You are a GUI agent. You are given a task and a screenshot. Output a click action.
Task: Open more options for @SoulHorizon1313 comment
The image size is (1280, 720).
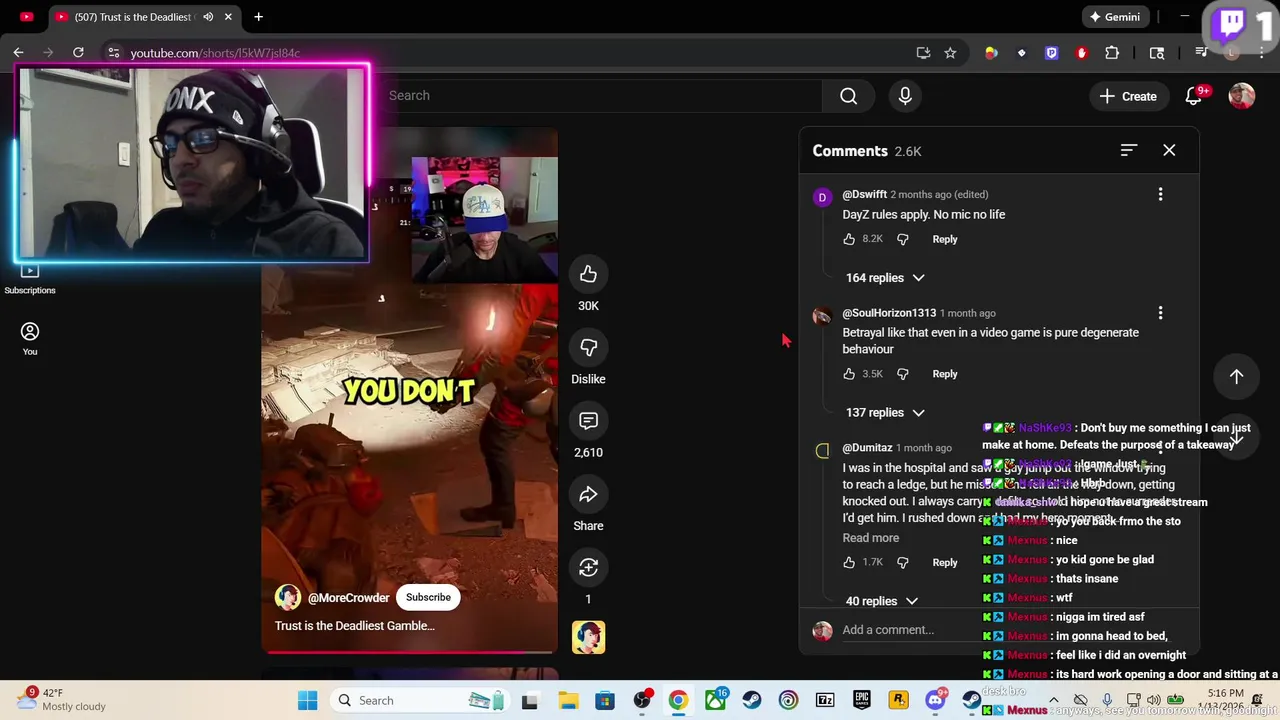[x=1160, y=313]
